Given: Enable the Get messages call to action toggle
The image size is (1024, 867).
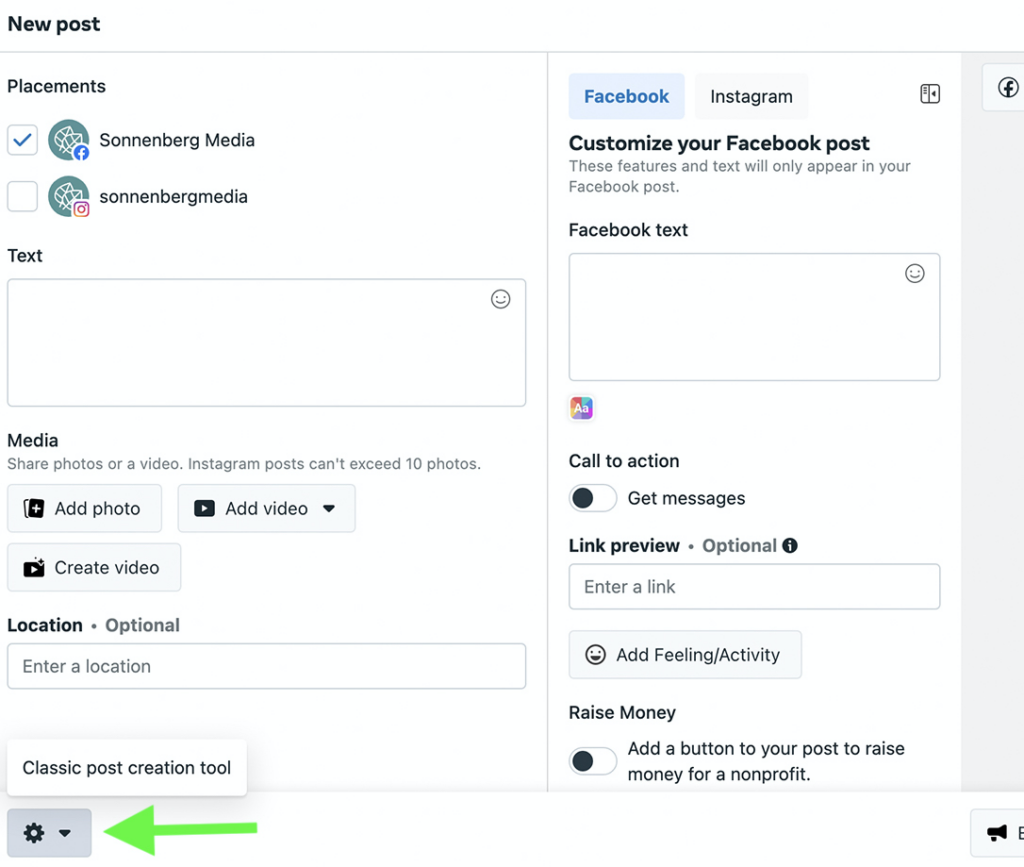Looking at the screenshot, I should [592, 498].
